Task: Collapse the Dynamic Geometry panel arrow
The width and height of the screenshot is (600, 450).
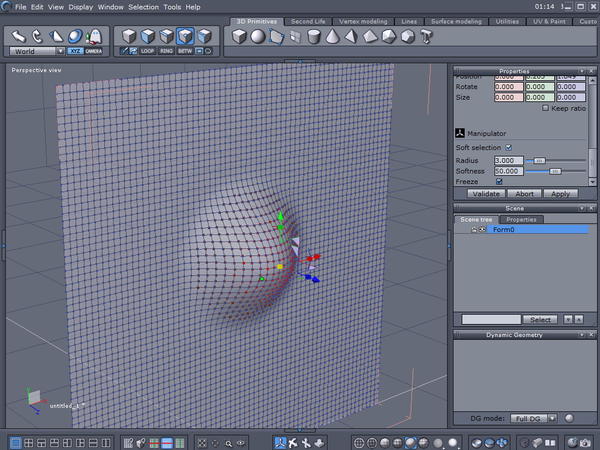Action: pos(582,335)
